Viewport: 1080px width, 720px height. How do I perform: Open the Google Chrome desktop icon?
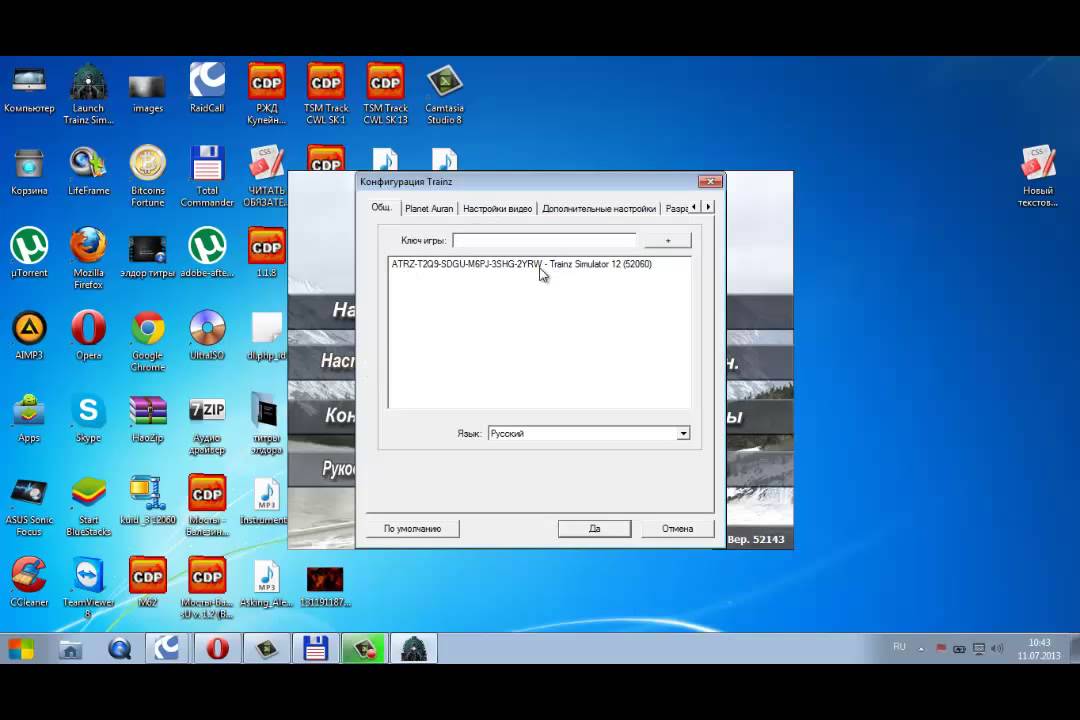[147, 341]
